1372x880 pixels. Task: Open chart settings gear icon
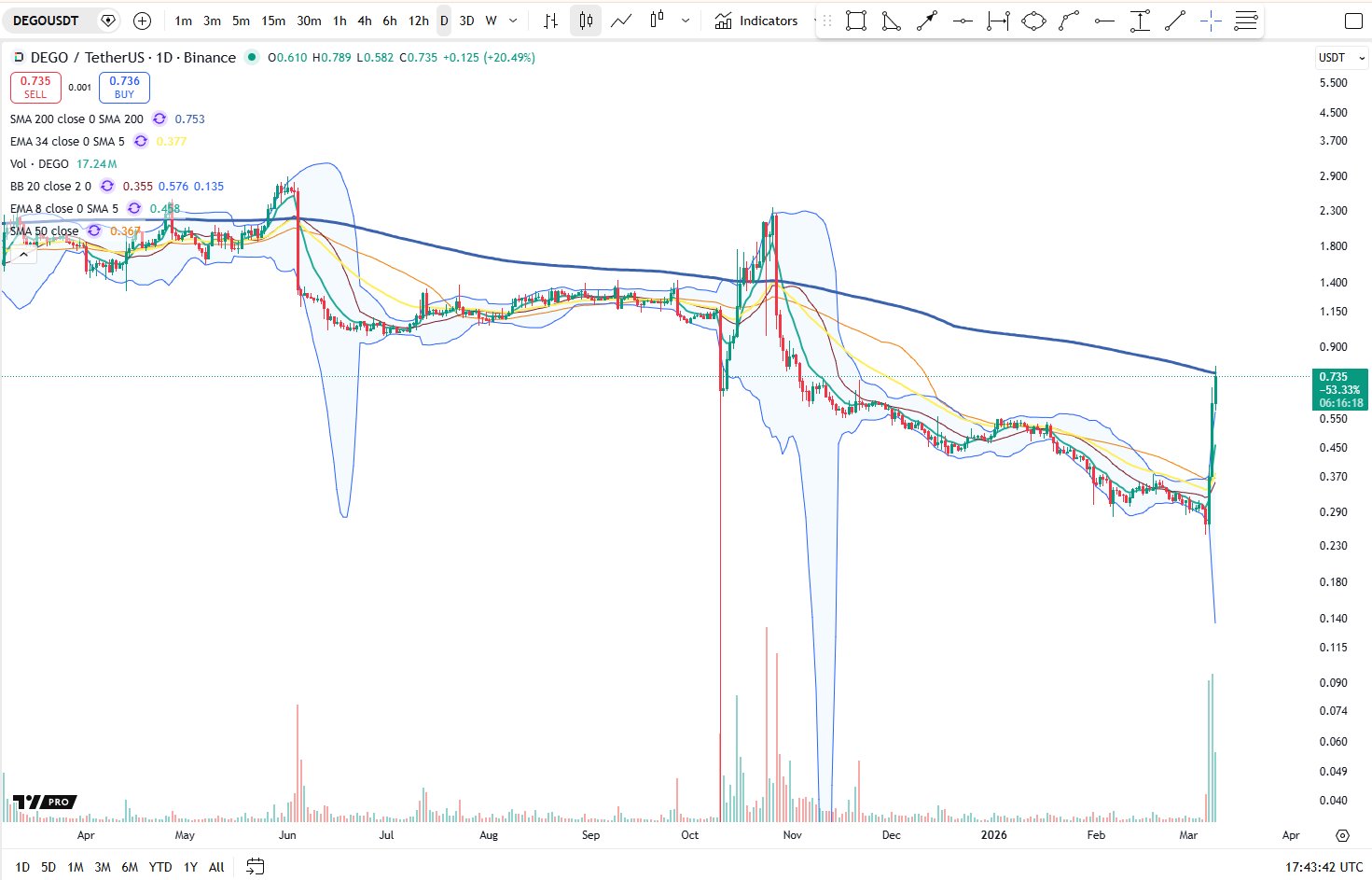[x=1342, y=835]
